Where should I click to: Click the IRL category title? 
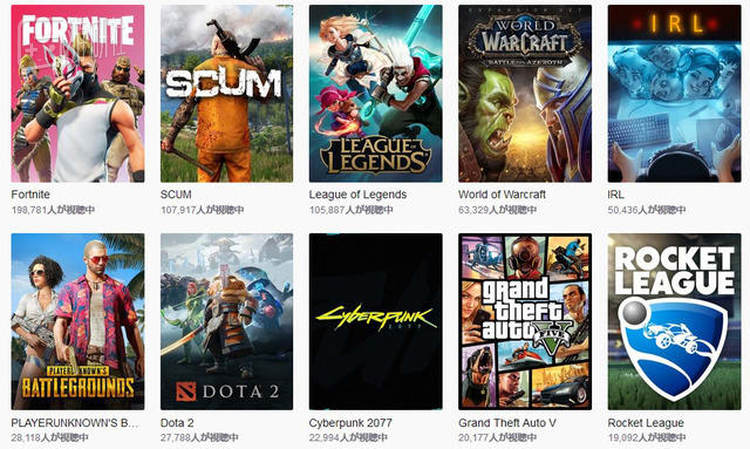[616, 195]
